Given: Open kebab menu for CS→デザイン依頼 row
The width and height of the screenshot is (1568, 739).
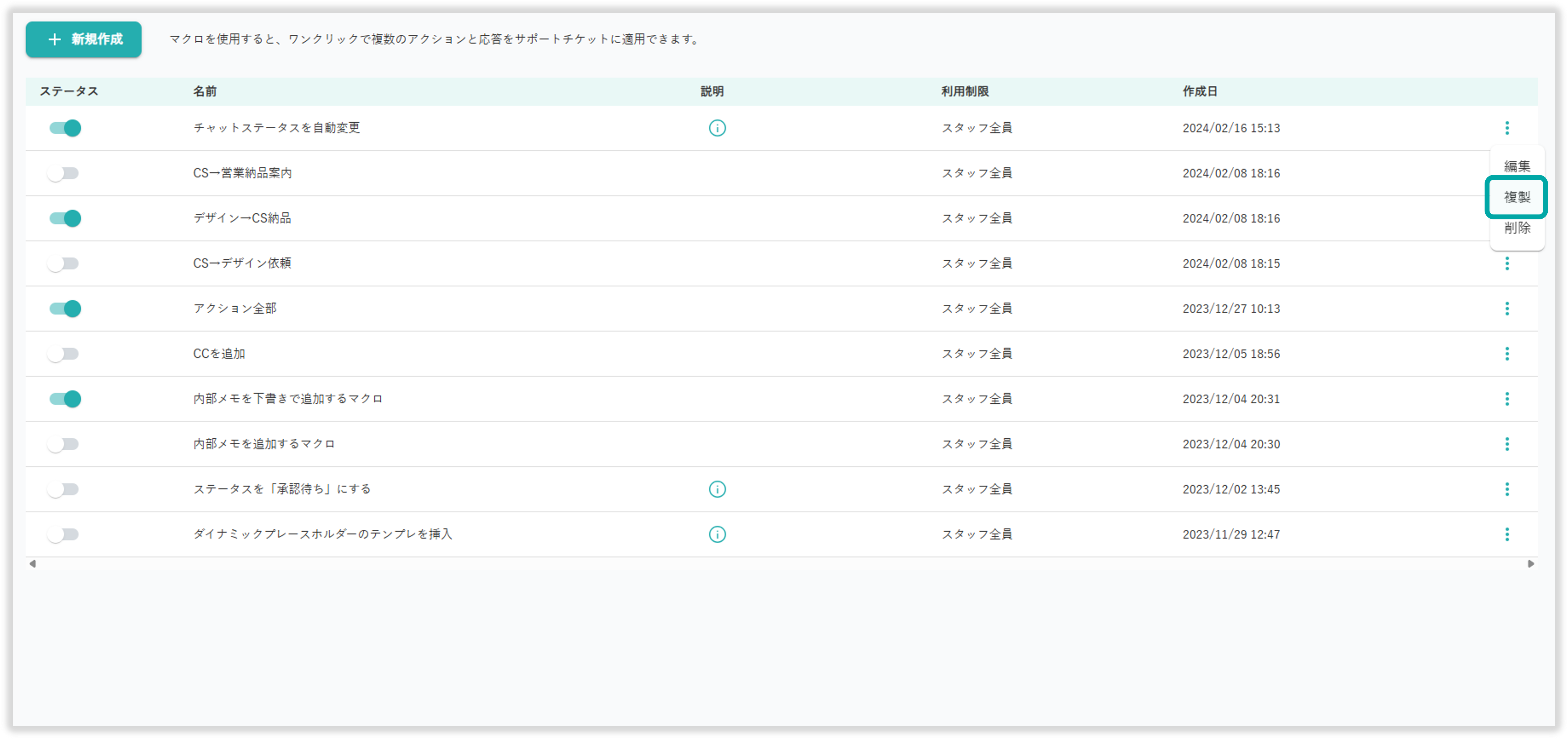Looking at the screenshot, I should pyautogui.click(x=1507, y=264).
